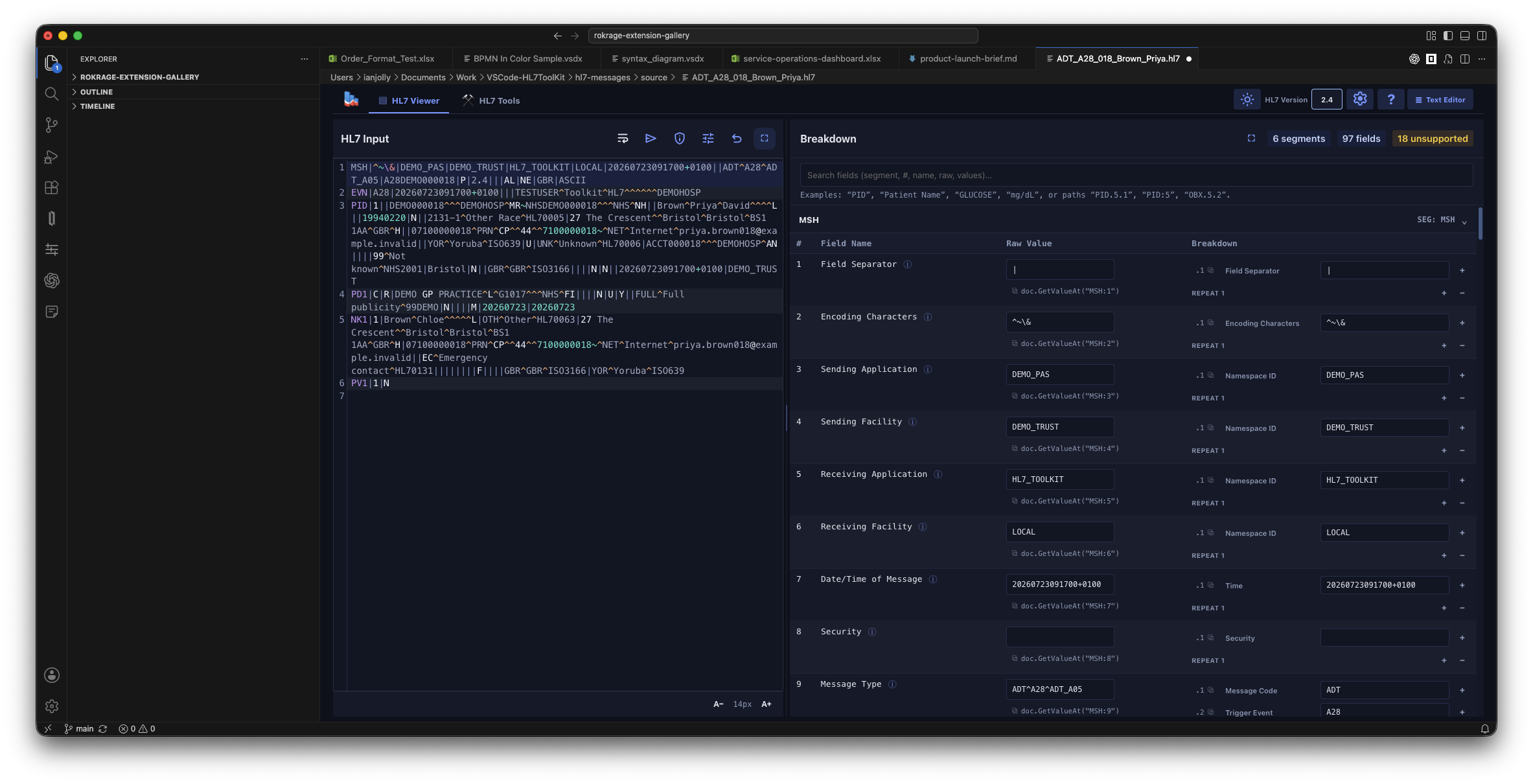Screen dimensions: 1533x784
Task: Toggle light theme sun button
Action: pyautogui.click(x=1247, y=99)
